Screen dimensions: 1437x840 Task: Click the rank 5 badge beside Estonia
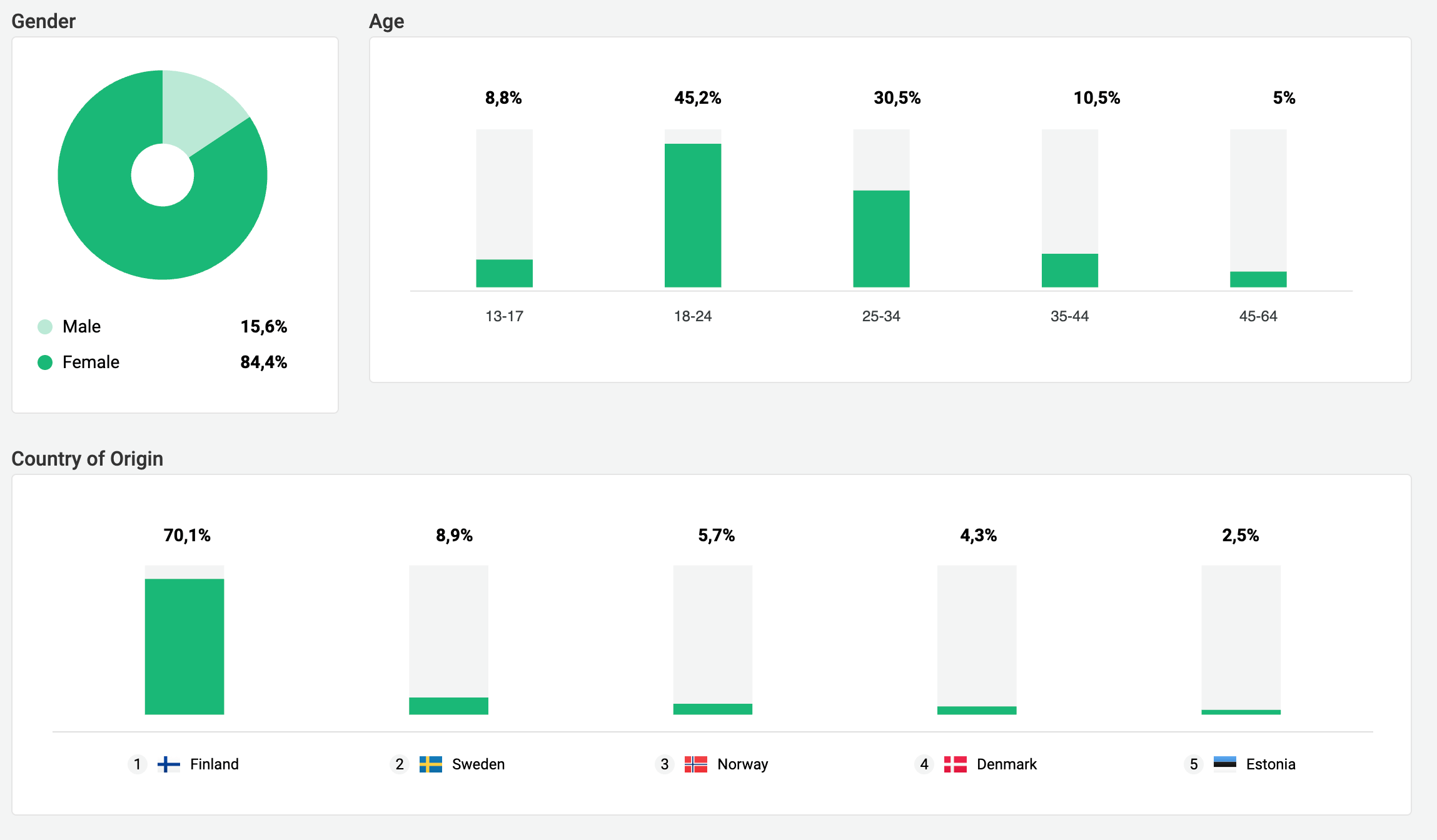(x=1194, y=764)
